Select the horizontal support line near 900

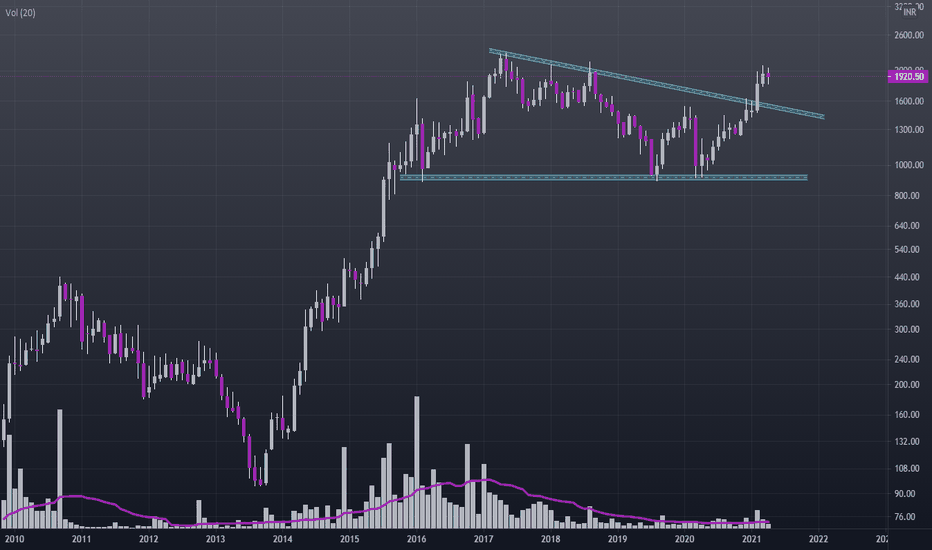[604, 177]
